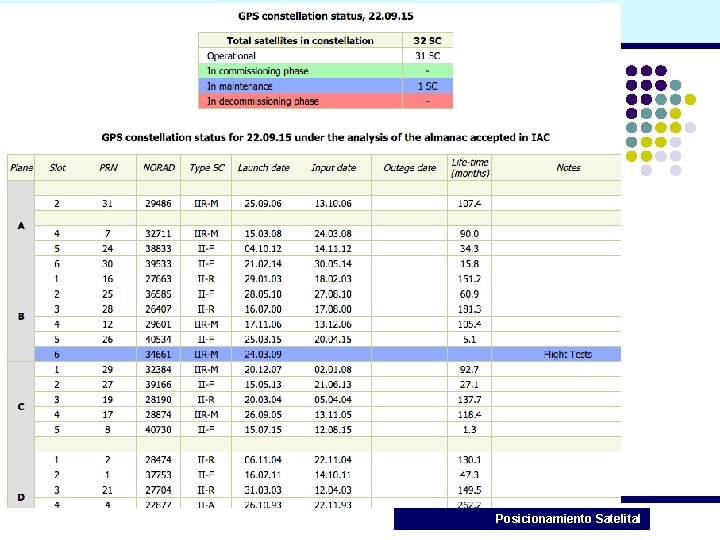
Task: Click launch date '28.05.10'
Action: [x=263, y=294]
